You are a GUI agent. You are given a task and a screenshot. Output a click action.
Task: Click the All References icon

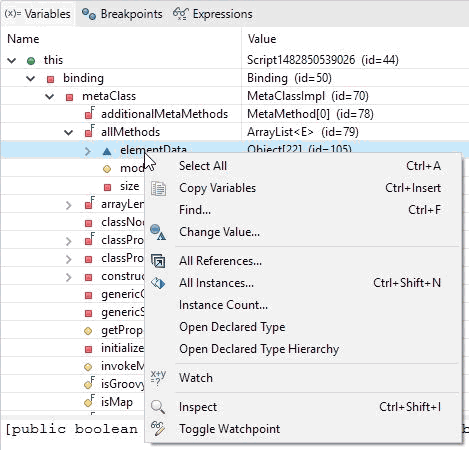coord(158,261)
